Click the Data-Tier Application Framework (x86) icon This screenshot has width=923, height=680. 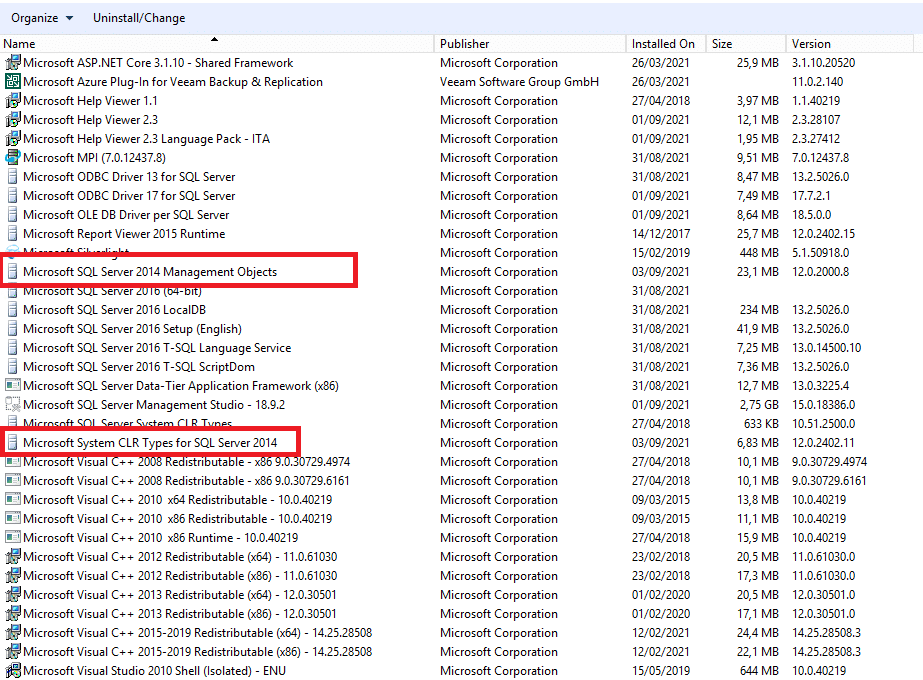pyautogui.click(x=12, y=386)
